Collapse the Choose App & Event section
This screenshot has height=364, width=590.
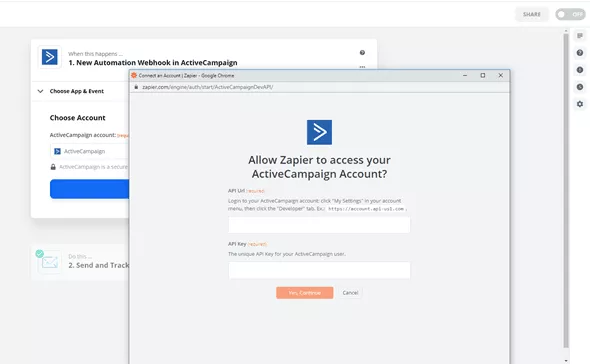click(40, 91)
